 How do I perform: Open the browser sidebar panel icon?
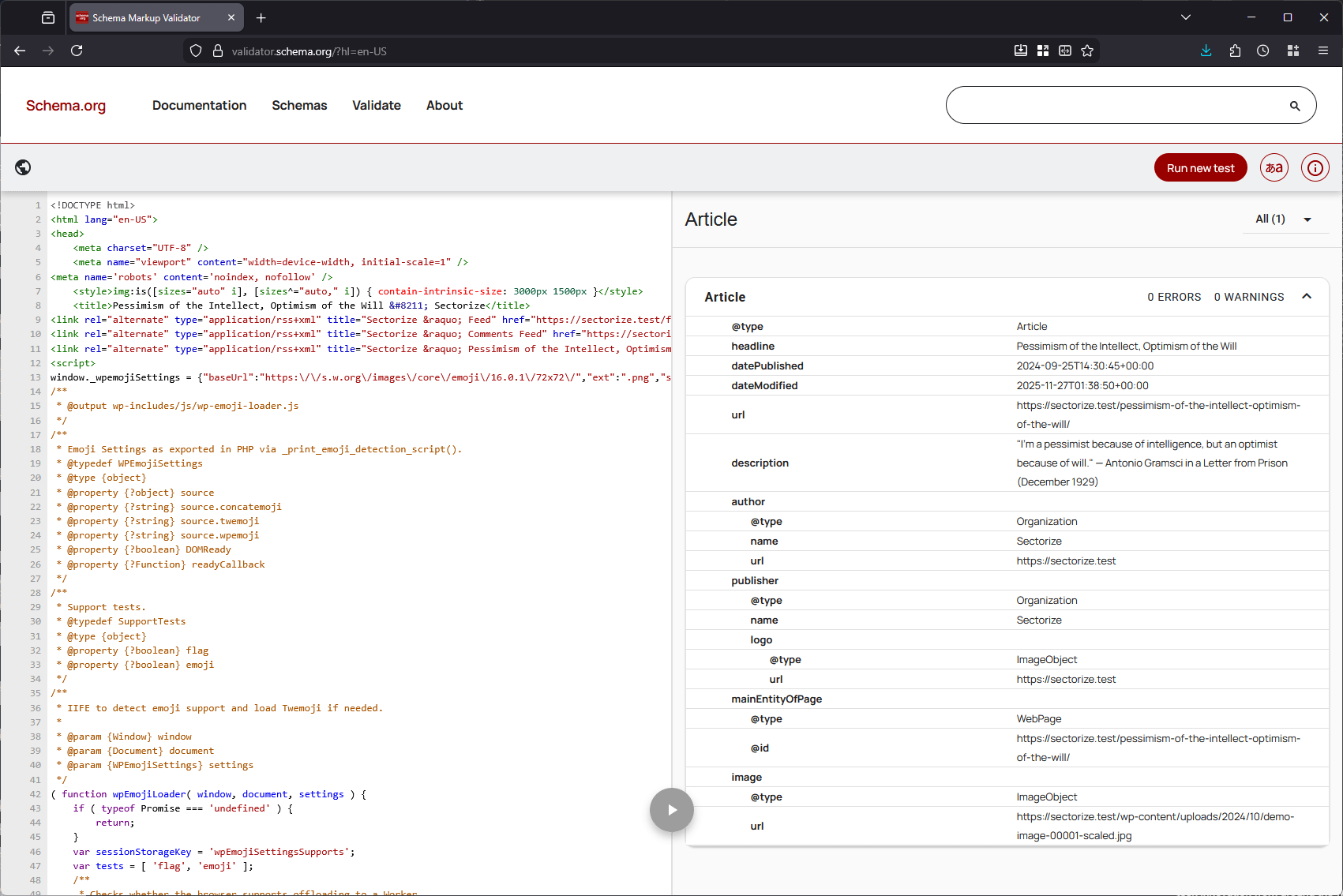coord(47,17)
